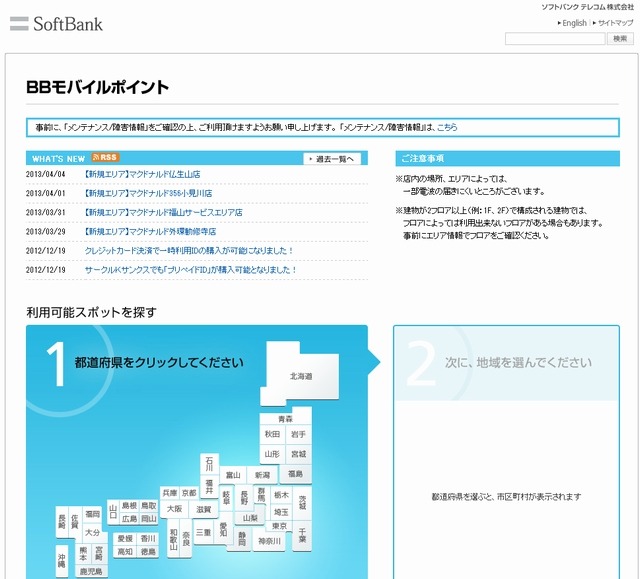Choose 京都 on the map
Screen dimensions: 640x579
click(x=189, y=493)
